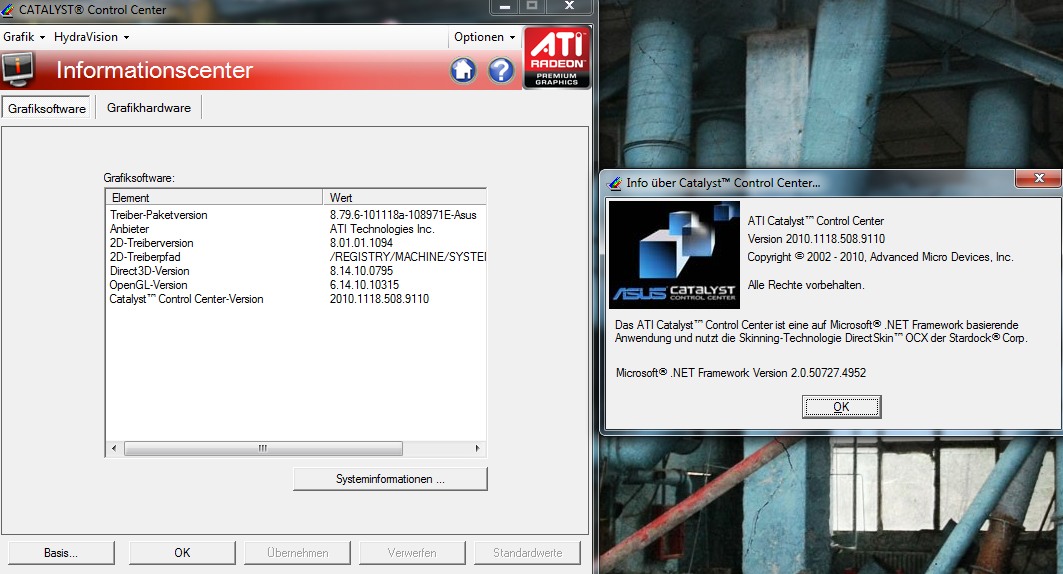Click the Standardwerte button
The width and height of the screenshot is (1063, 574).
tap(527, 552)
